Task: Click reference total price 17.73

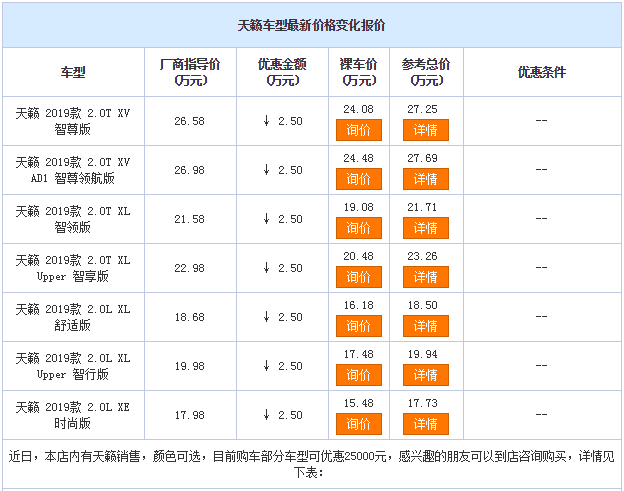Action: pos(422,403)
